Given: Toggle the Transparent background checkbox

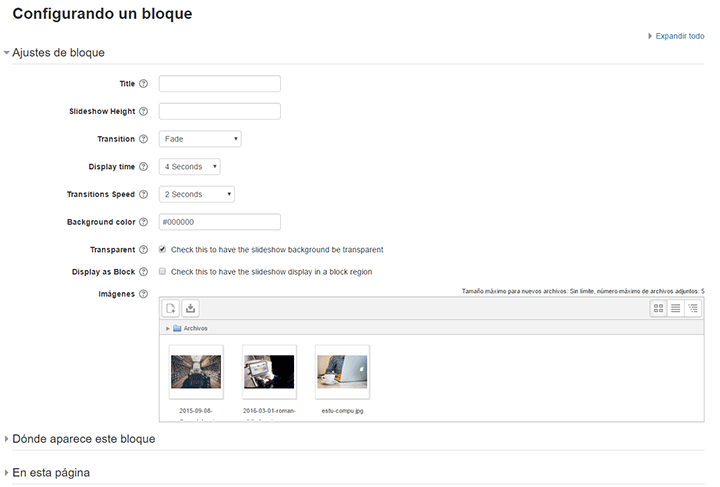Looking at the screenshot, I should point(162,249).
